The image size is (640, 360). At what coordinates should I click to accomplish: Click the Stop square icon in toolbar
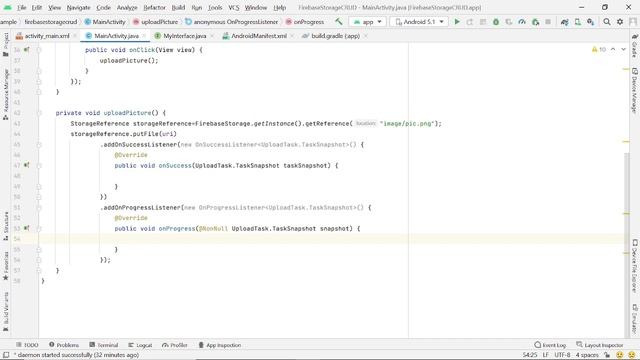click(x=548, y=22)
